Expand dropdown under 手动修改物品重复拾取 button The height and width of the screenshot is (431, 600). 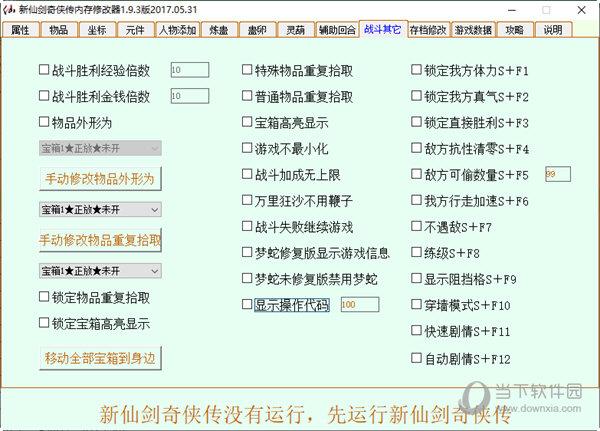100,271
